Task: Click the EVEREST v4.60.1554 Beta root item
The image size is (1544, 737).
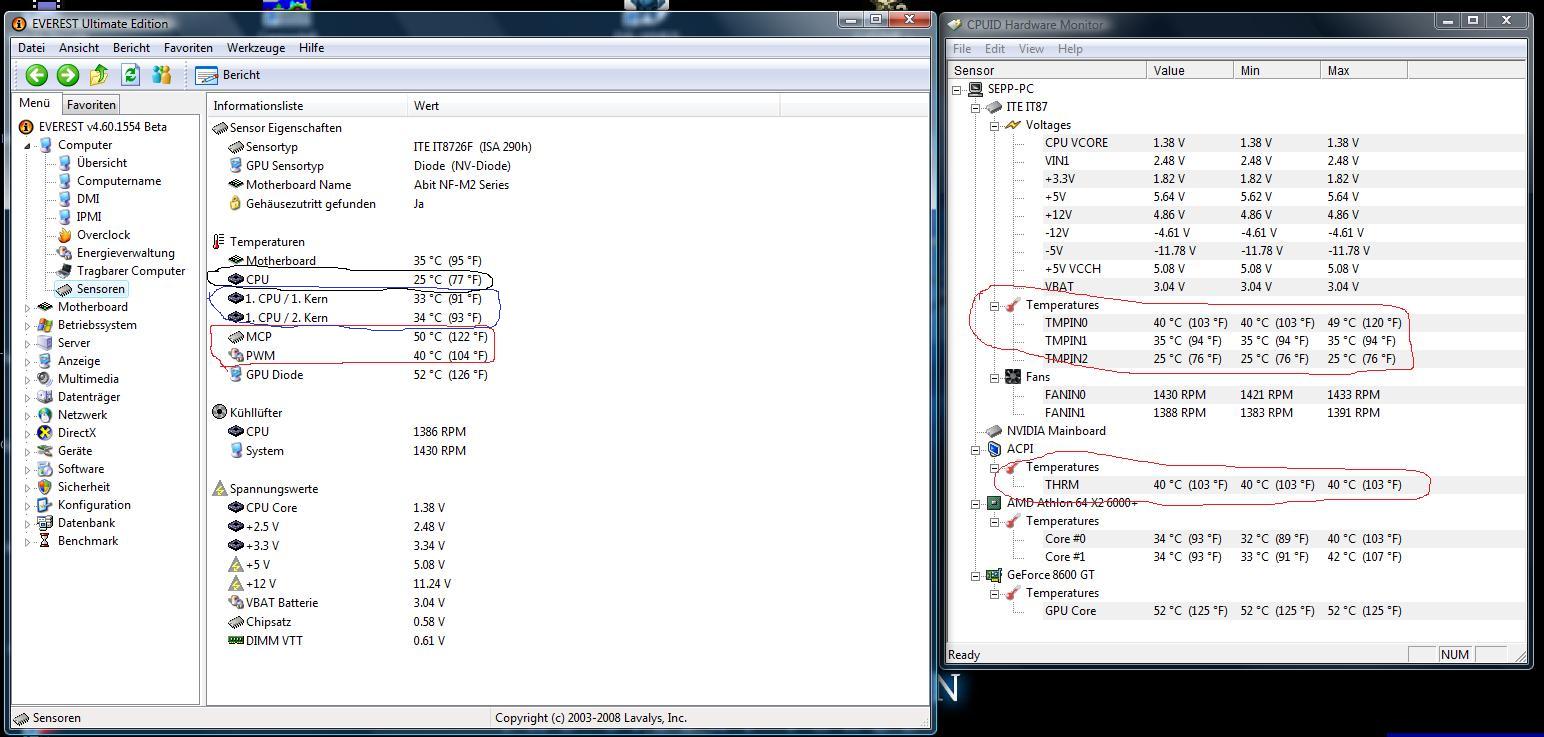Action: (93, 127)
